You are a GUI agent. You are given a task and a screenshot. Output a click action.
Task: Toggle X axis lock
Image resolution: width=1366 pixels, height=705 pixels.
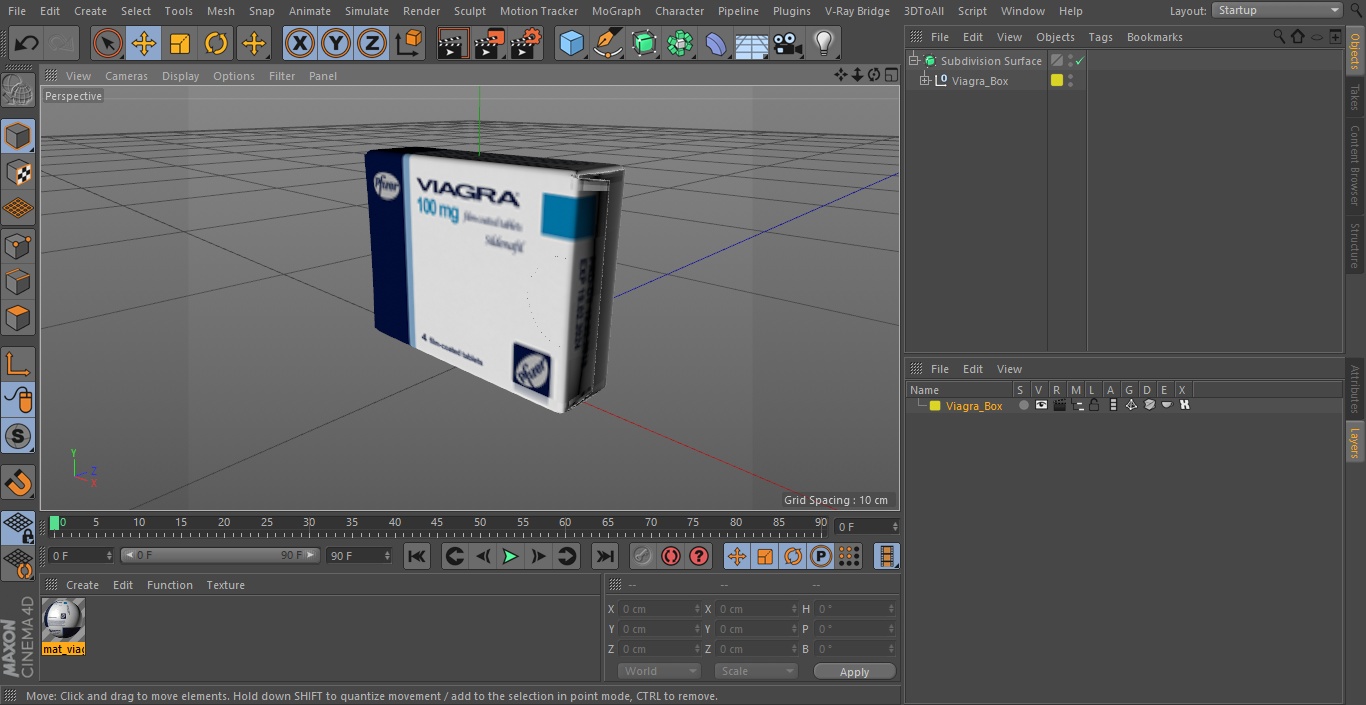click(299, 43)
